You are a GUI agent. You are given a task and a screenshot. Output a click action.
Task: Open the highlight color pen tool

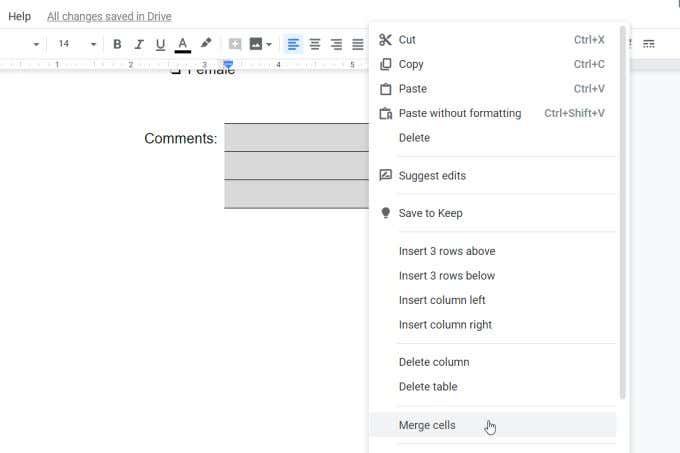tap(206, 44)
